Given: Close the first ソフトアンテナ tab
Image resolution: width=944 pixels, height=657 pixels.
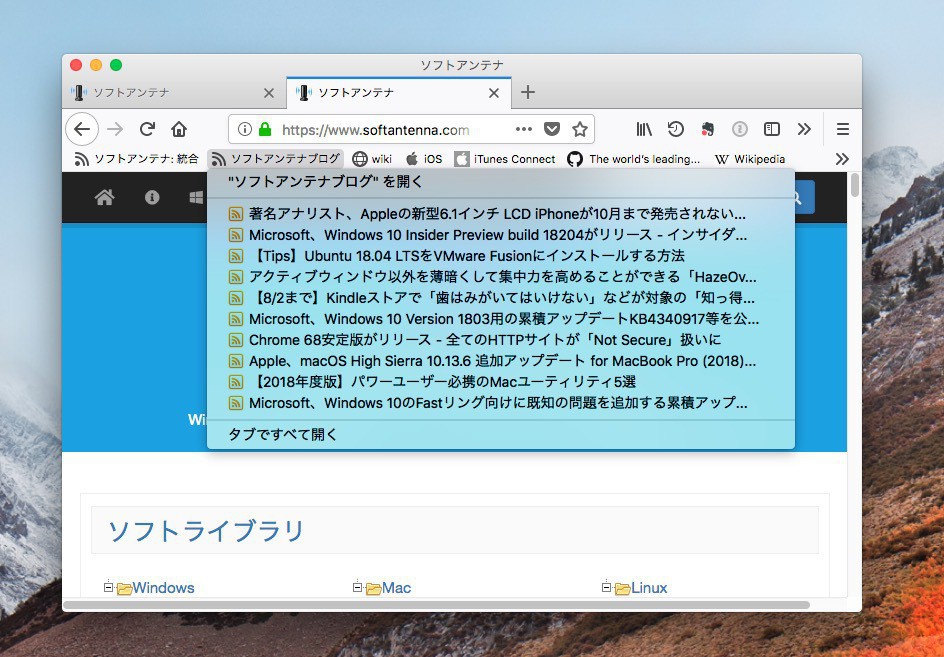Looking at the screenshot, I should [269, 93].
